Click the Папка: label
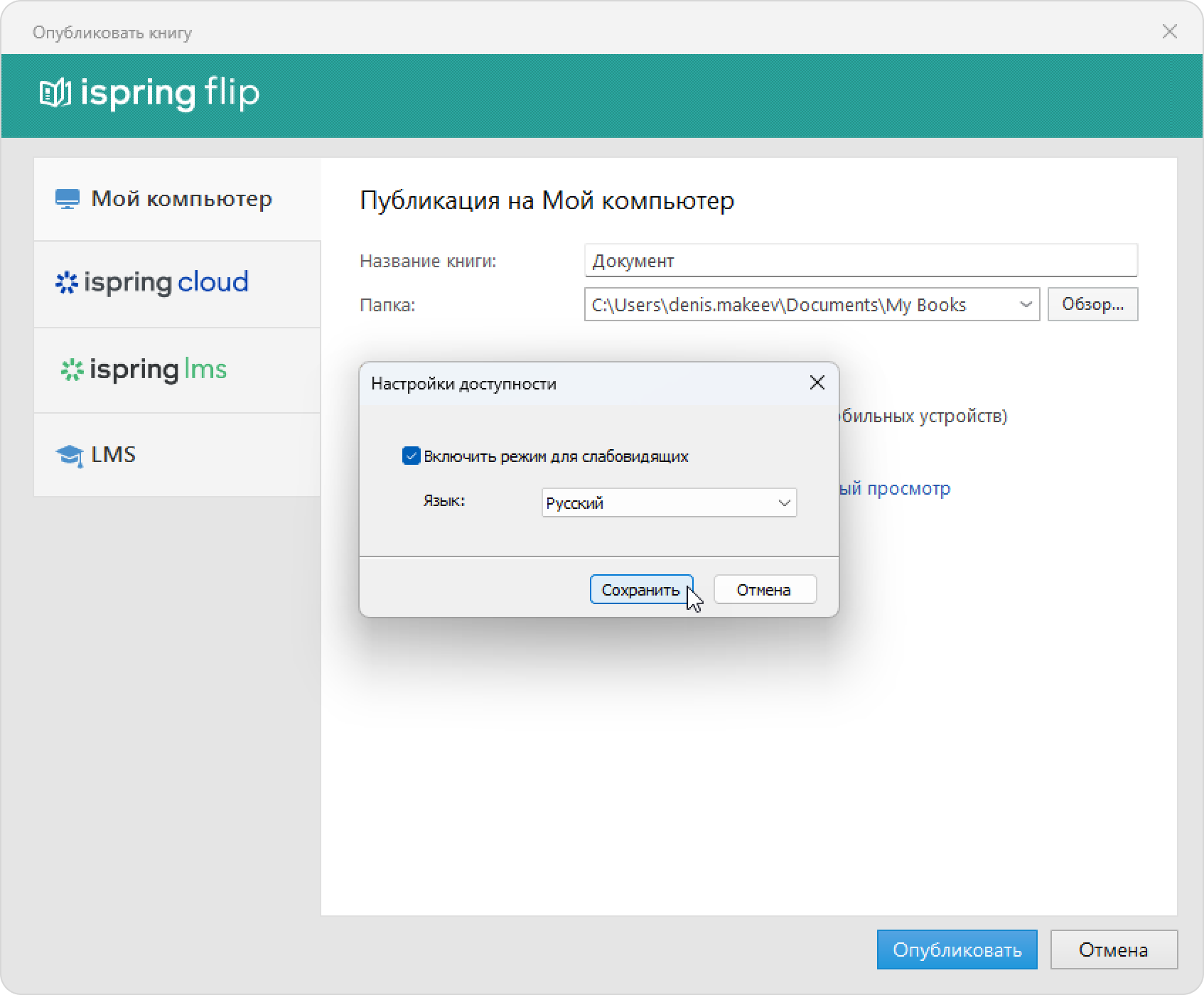 pyautogui.click(x=387, y=305)
